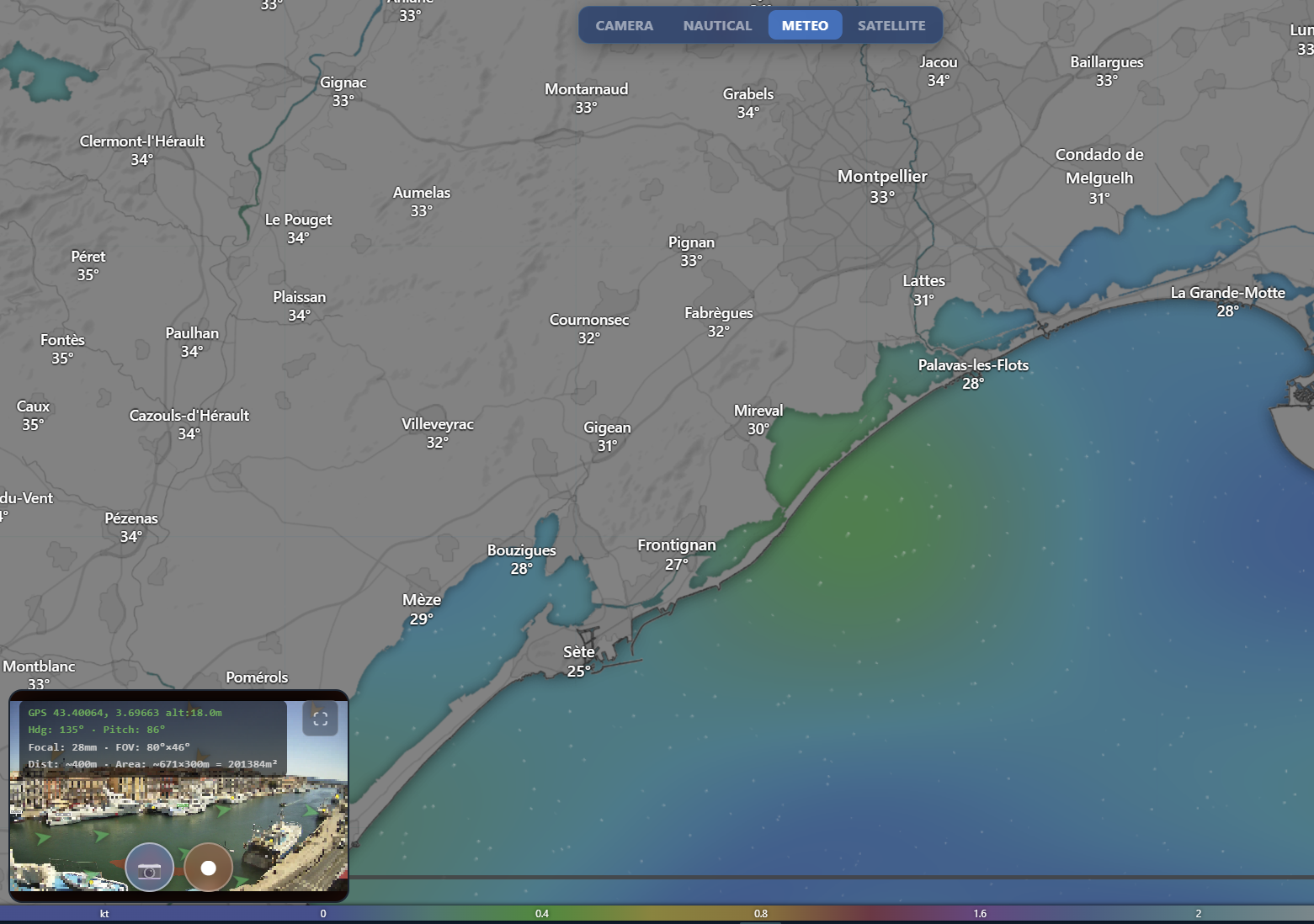The width and height of the screenshot is (1314, 924).
Task: Take a snapshot with the camera icon
Action: [150, 868]
